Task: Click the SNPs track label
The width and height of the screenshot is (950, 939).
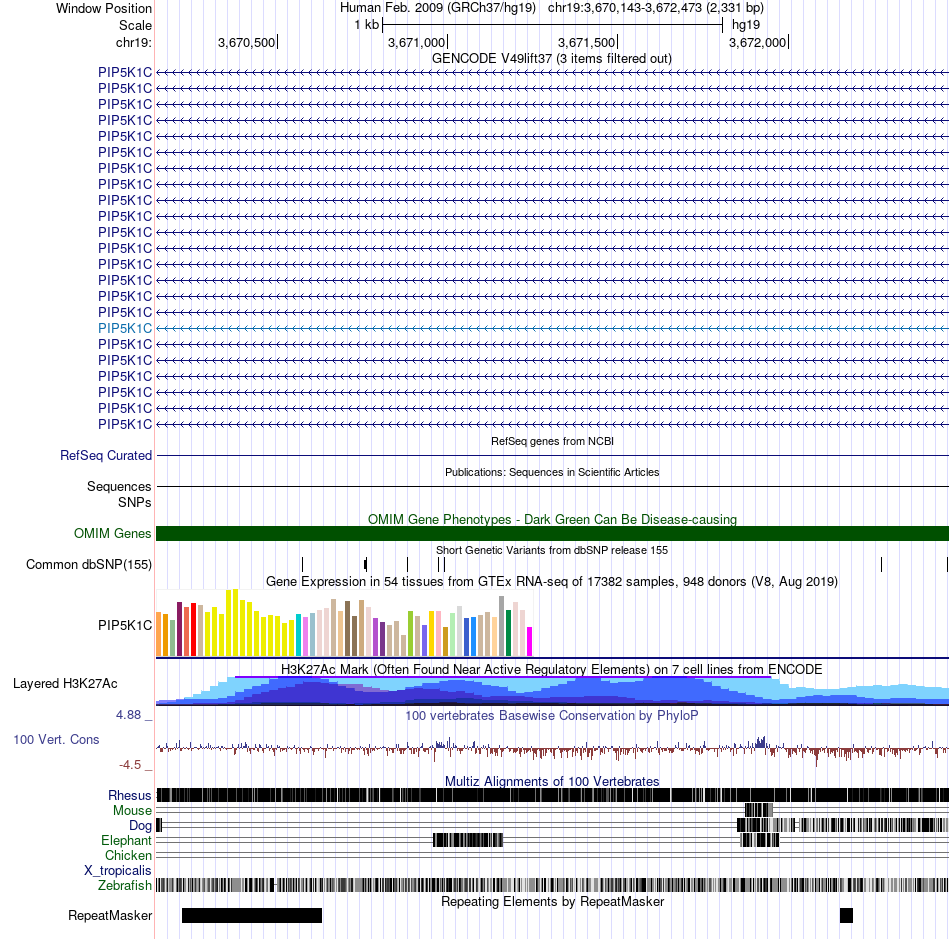Action: pyautogui.click(x=135, y=502)
